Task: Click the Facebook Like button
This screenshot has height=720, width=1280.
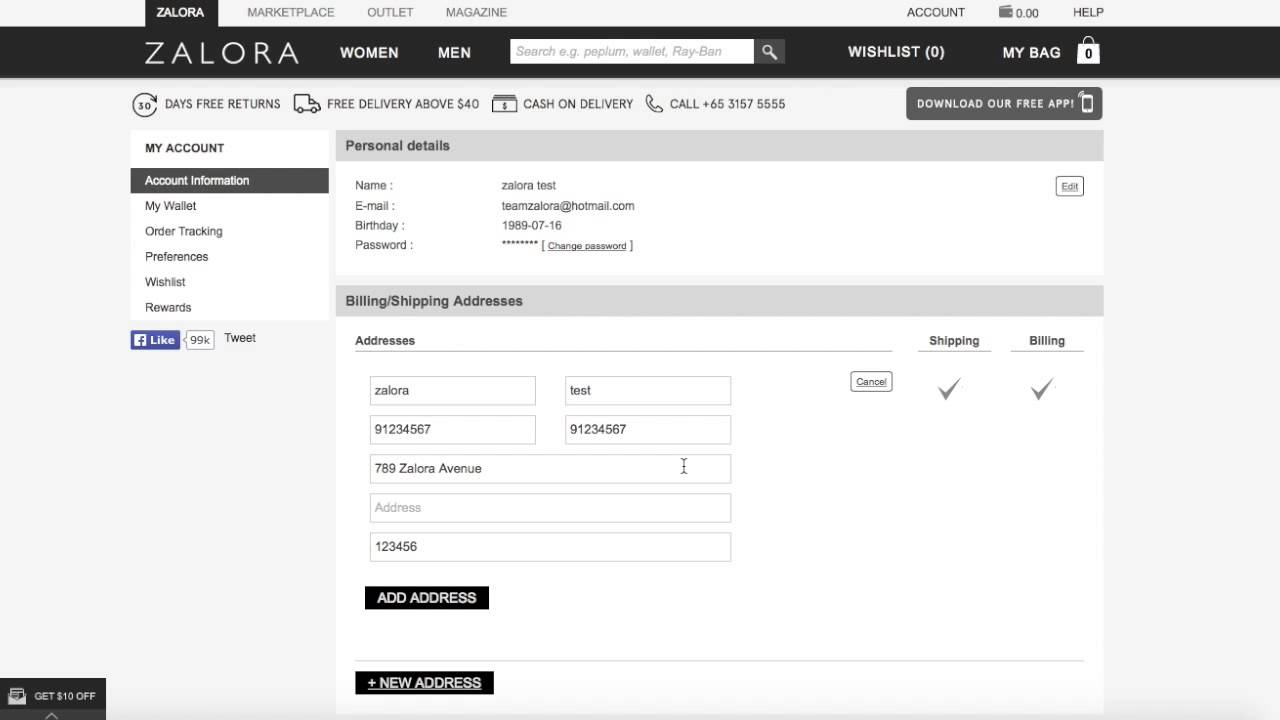Action: 154,340
